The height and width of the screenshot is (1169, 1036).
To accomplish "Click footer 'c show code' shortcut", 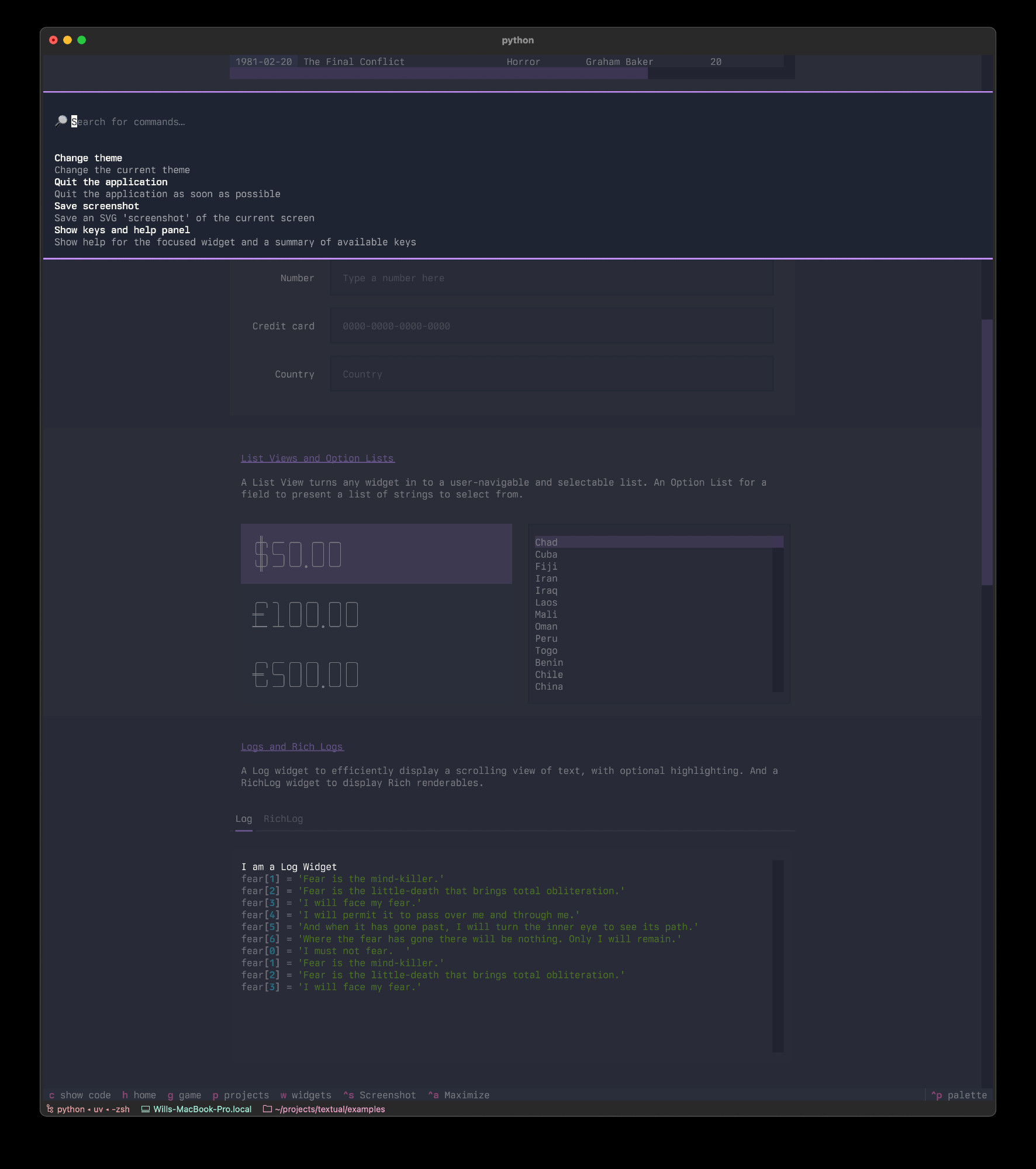I will click(x=80, y=1095).
